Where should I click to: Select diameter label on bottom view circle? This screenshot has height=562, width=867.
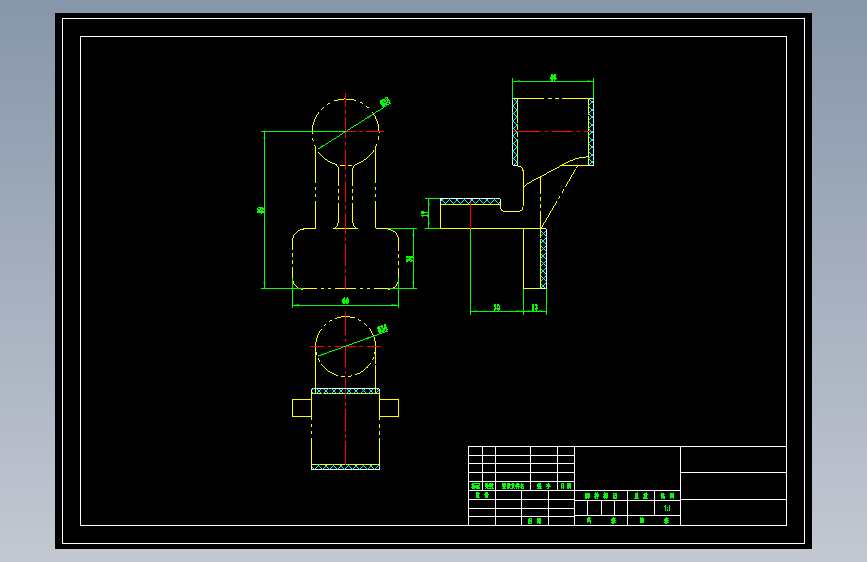point(382,329)
